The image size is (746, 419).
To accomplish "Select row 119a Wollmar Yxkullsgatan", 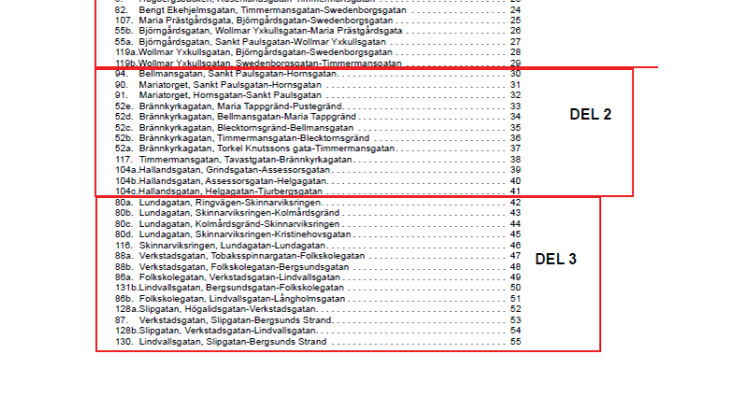I will point(318,52).
